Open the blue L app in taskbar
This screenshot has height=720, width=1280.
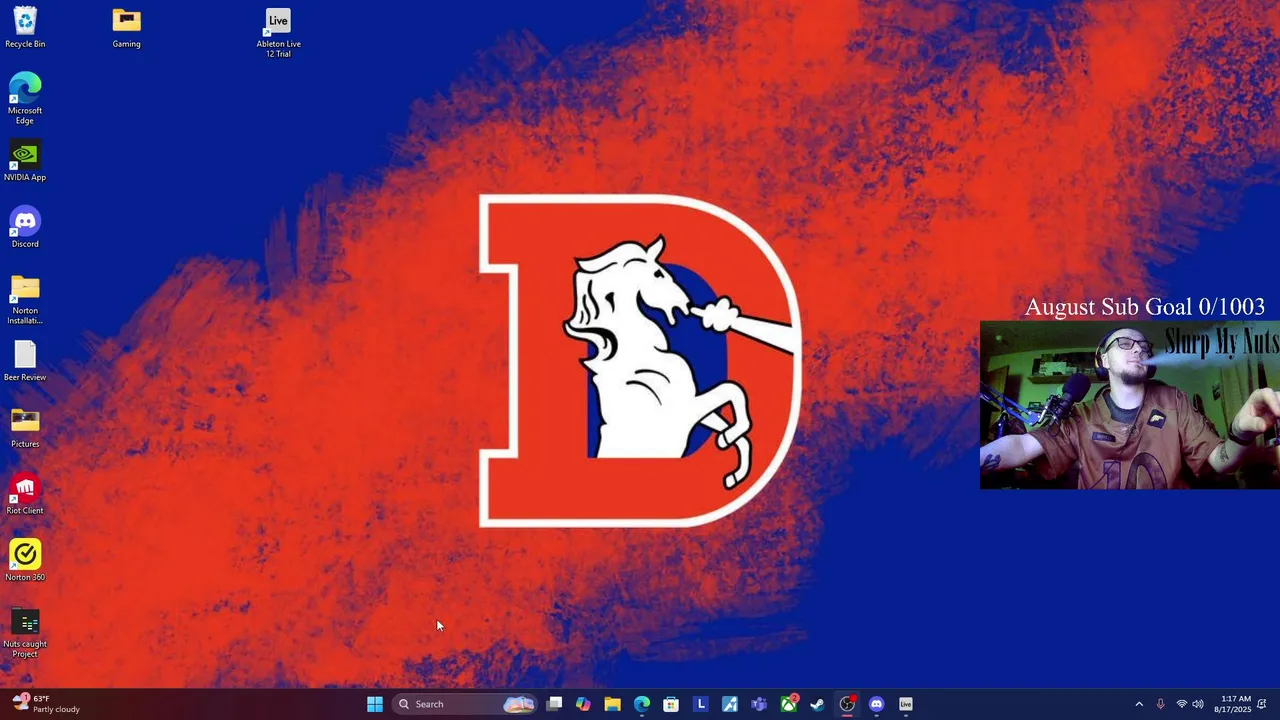tap(701, 704)
